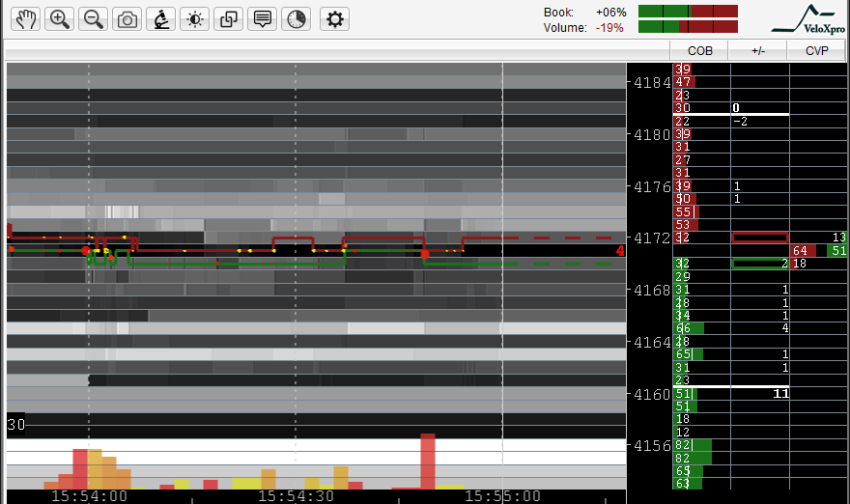Open the microscope detail tool
Screen dimensions: 850x504
(161, 20)
